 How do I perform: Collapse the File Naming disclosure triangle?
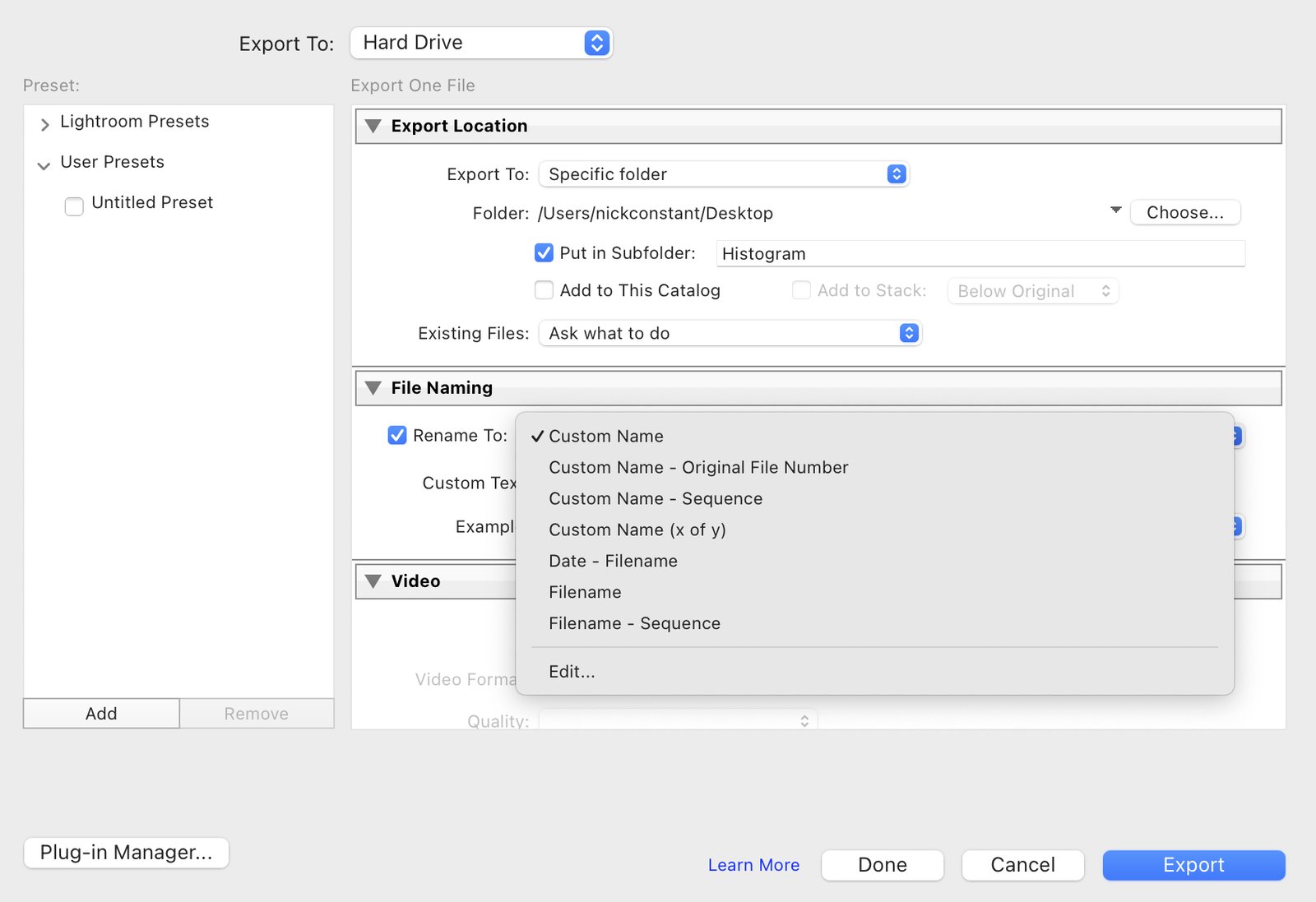pos(373,387)
